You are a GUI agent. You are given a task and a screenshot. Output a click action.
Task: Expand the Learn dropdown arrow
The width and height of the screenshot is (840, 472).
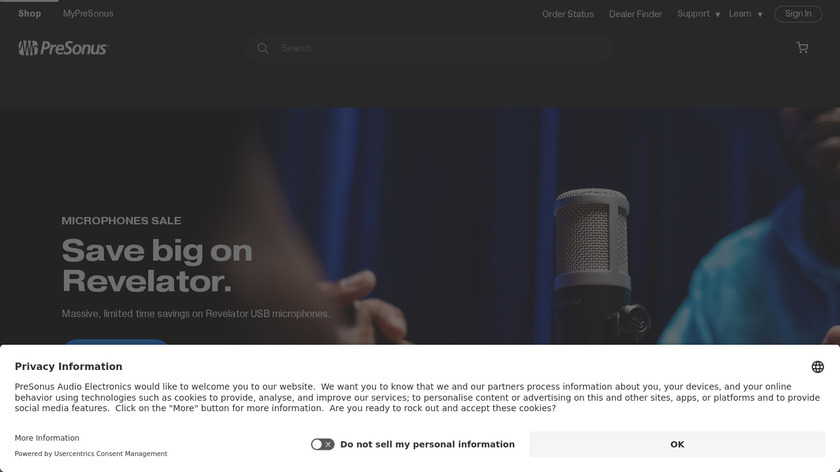[x=760, y=14]
